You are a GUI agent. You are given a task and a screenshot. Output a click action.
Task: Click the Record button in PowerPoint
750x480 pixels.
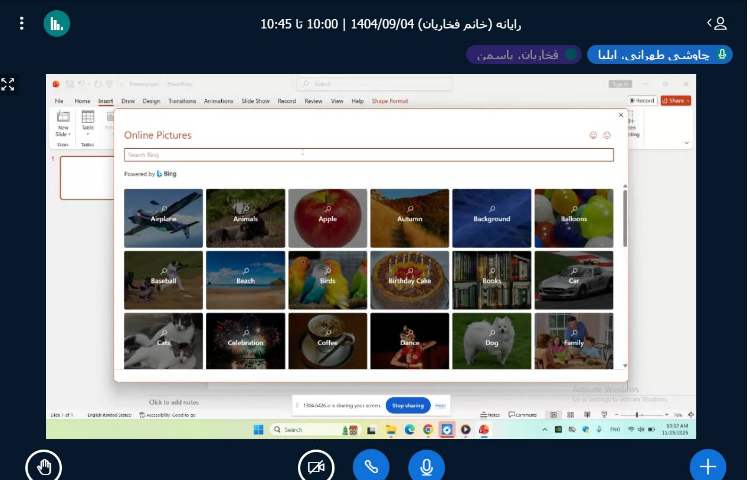point(642,100)
